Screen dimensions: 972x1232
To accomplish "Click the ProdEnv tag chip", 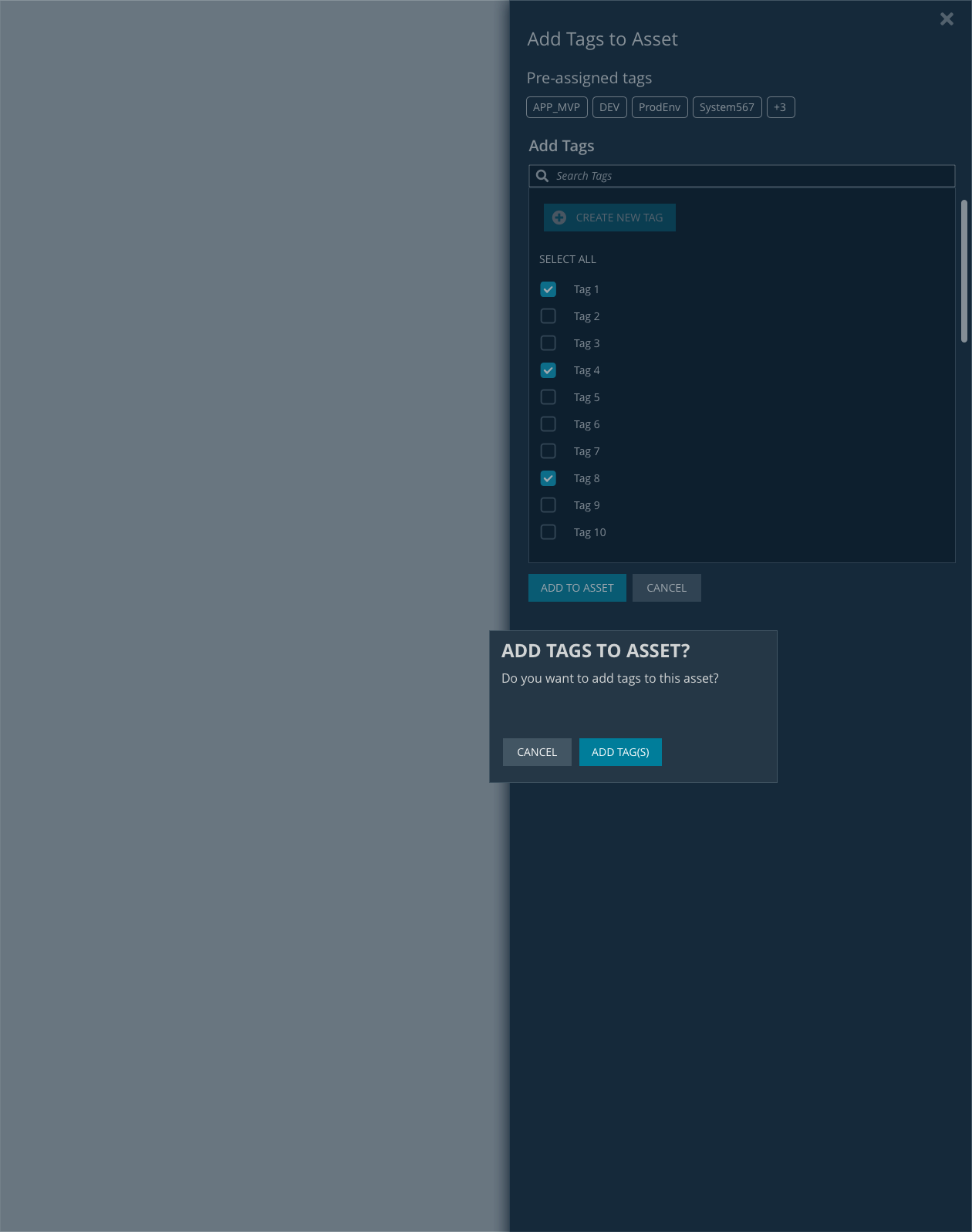I will (659, 107).
